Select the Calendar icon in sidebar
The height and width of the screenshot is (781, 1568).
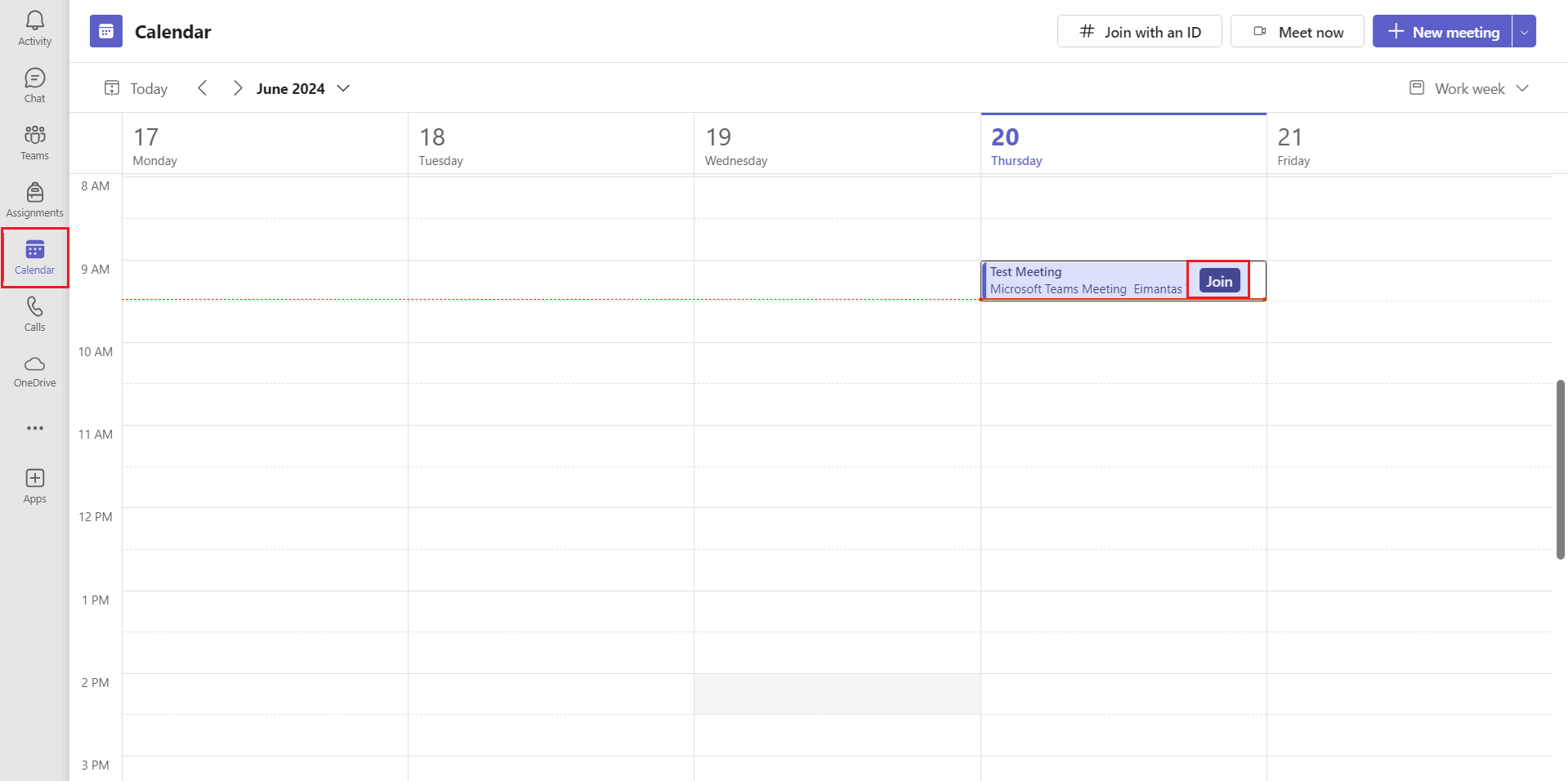[x=34, y=256]
